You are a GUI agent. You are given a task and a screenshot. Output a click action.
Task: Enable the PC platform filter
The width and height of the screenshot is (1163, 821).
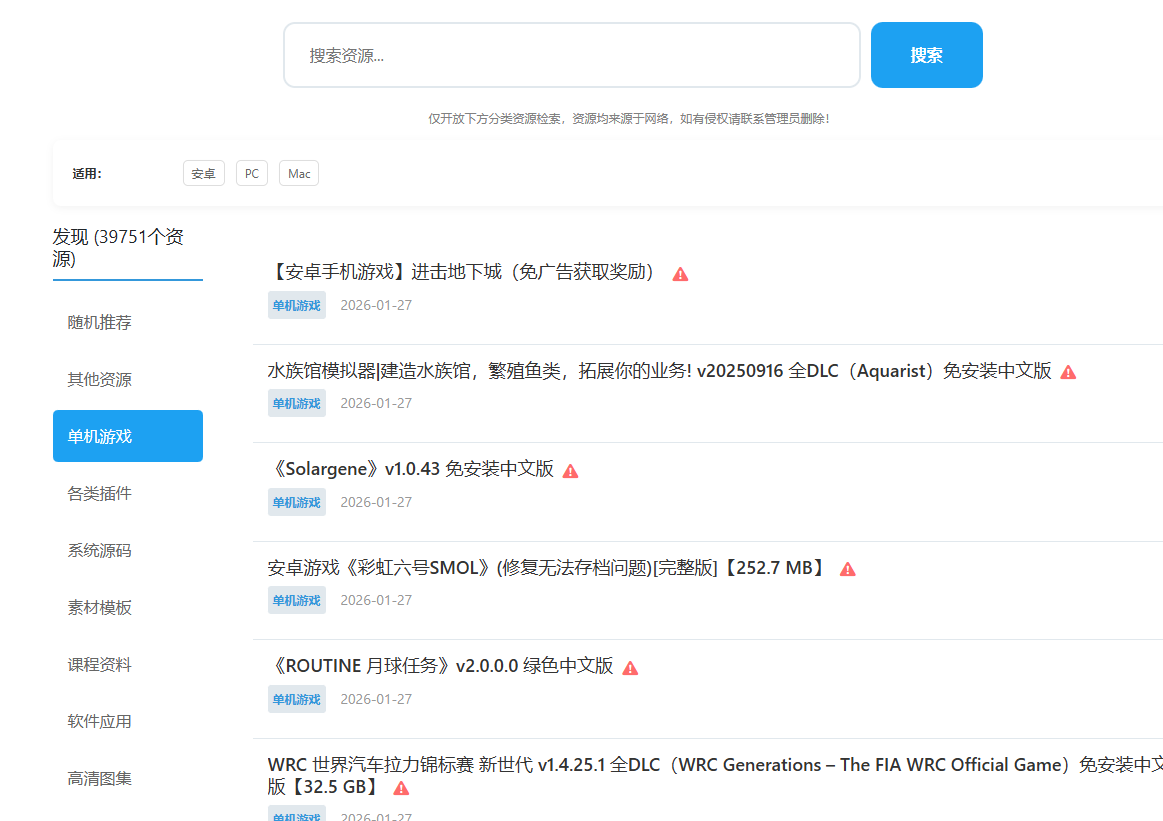(251, 172)
